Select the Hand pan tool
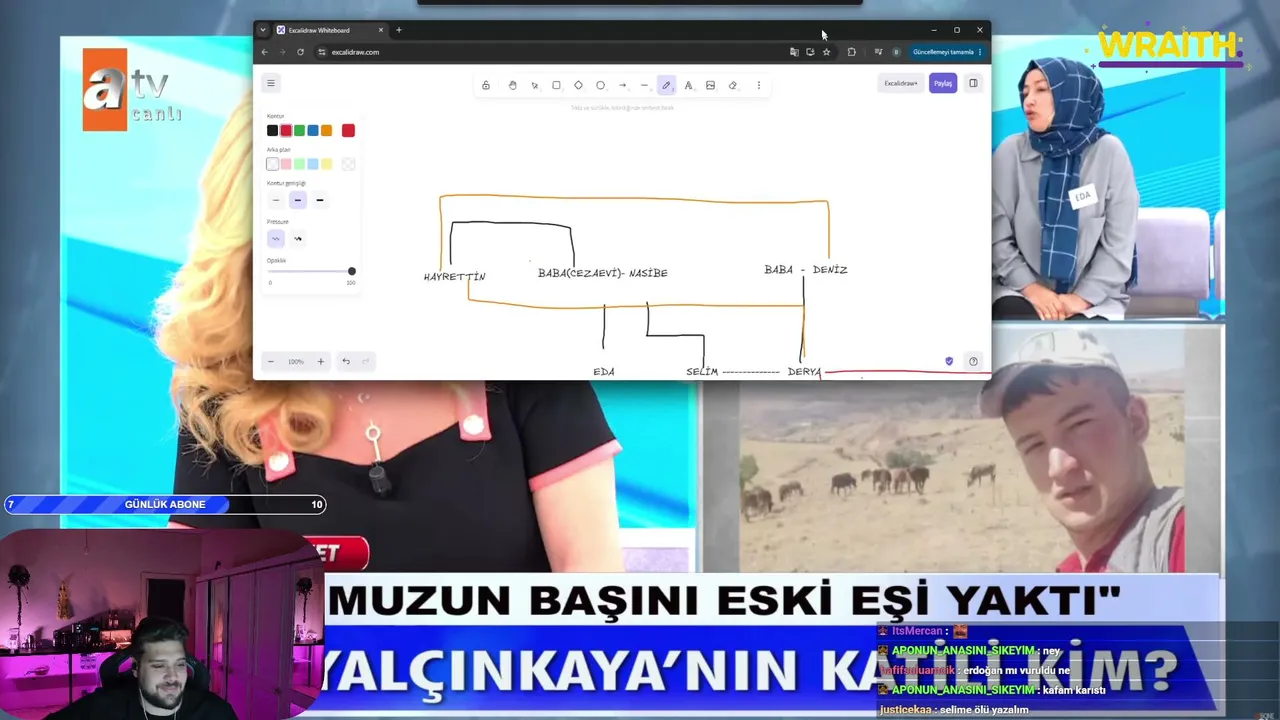1280x720 pixels. pos(512,85)
